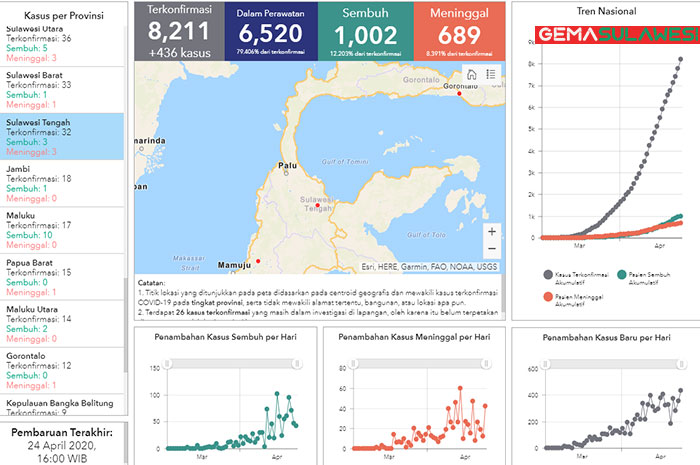
Task: Click the red Mamuju location marker
Action: tap(260, 262)
